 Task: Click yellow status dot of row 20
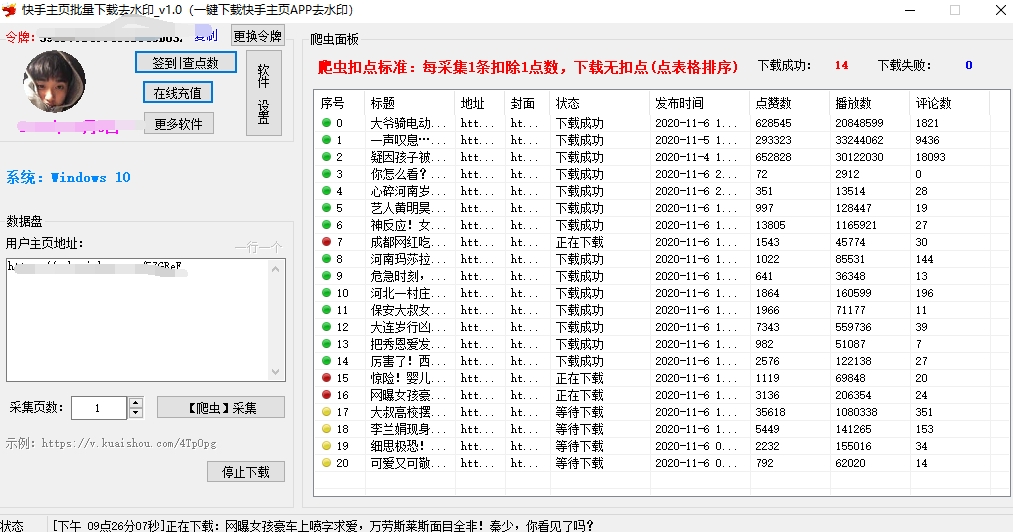coord(326,462)
